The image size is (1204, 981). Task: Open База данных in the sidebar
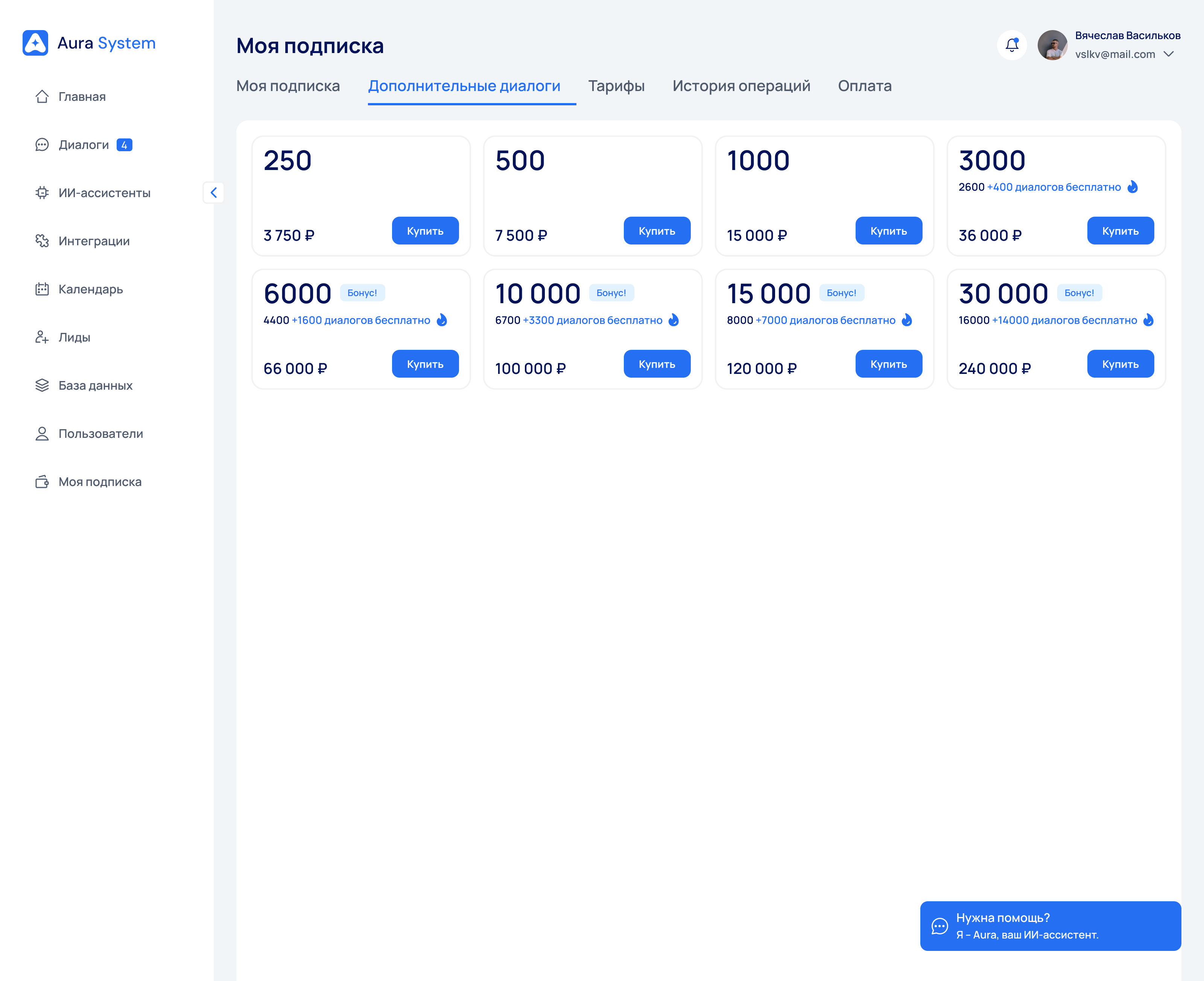pyautogui.click(x=95, y=386)
